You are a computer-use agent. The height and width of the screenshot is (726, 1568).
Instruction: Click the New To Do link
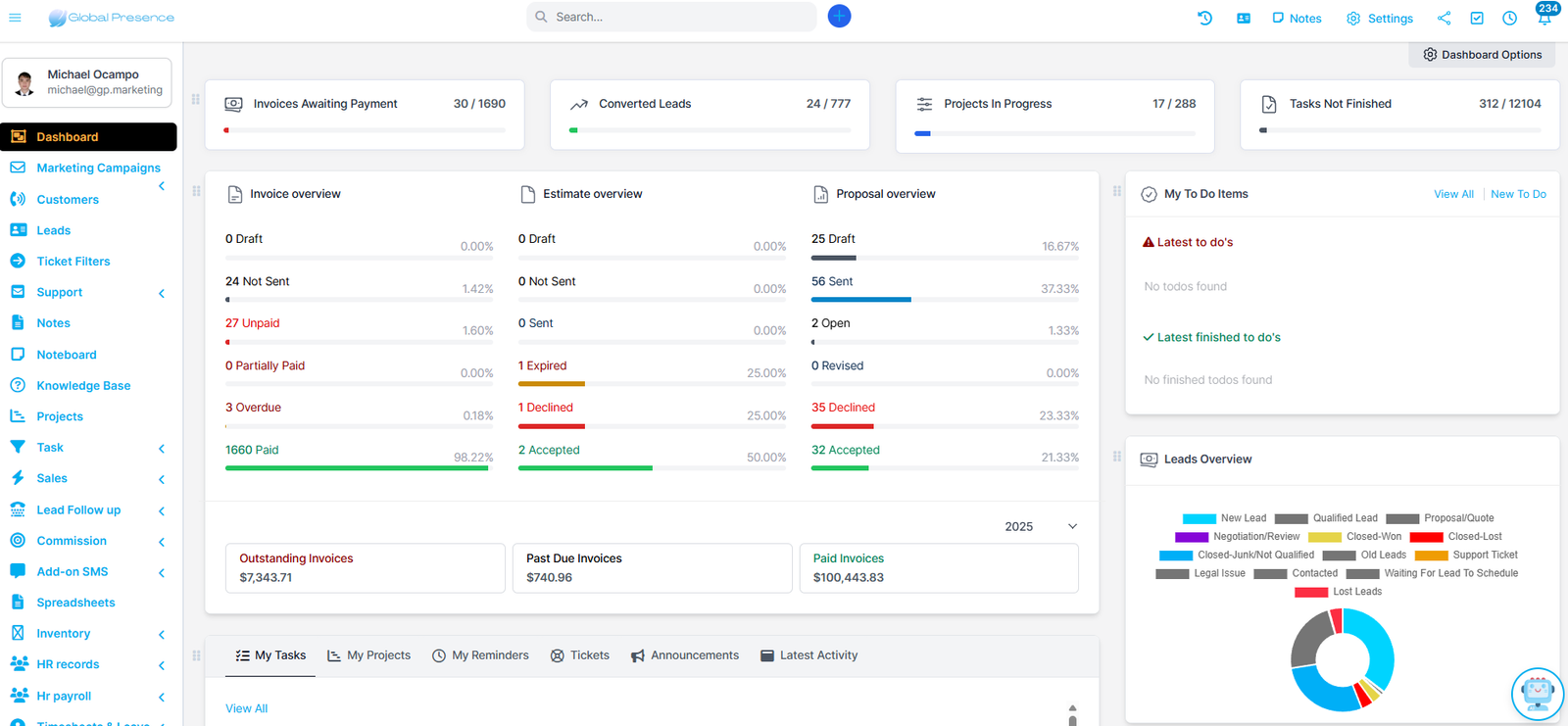coord(1518,194)
